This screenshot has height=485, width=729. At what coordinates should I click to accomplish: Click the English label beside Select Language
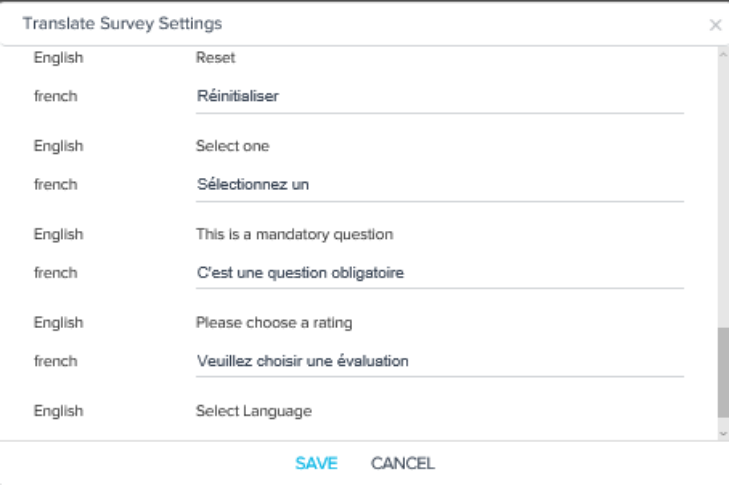[59, 411]
